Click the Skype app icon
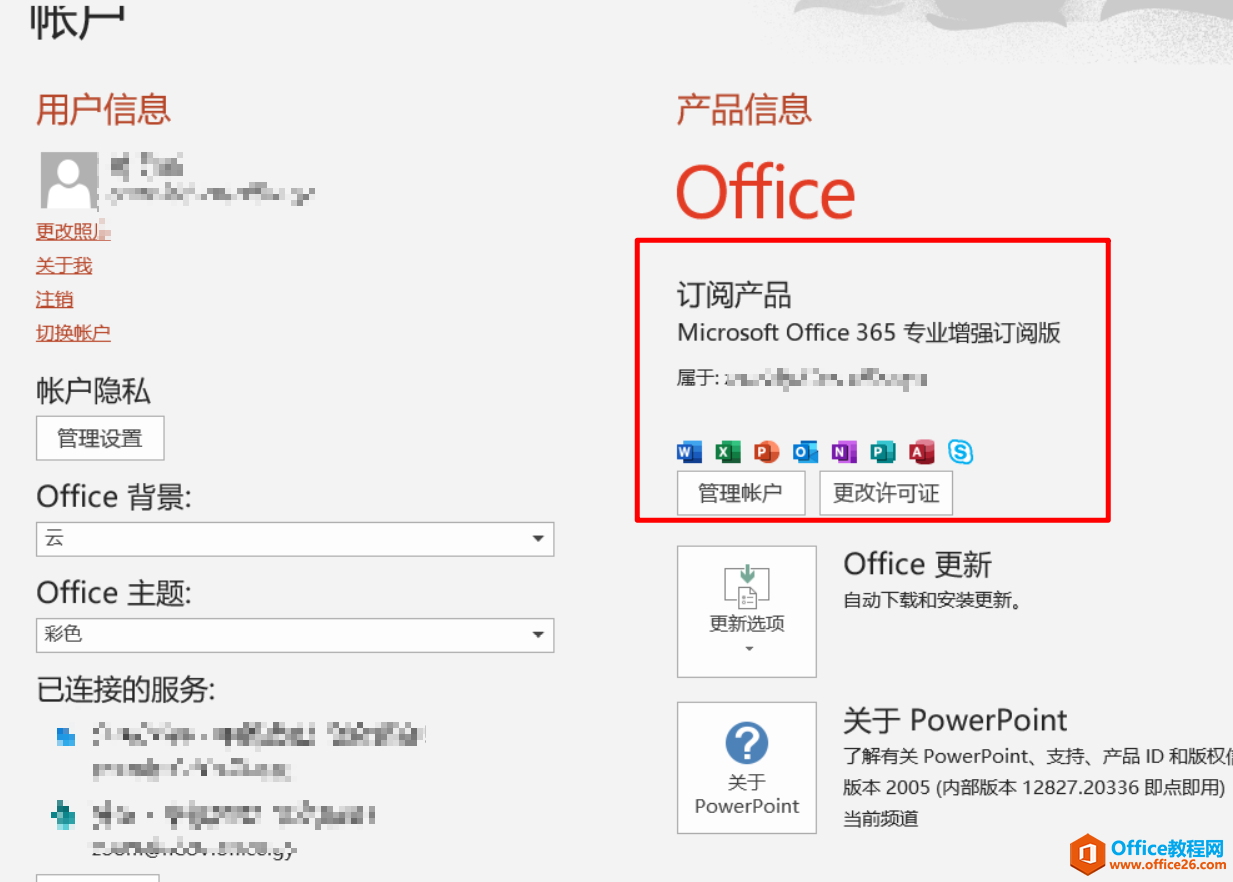This screenshot has height=882, width=1233. tap(960, 452)
